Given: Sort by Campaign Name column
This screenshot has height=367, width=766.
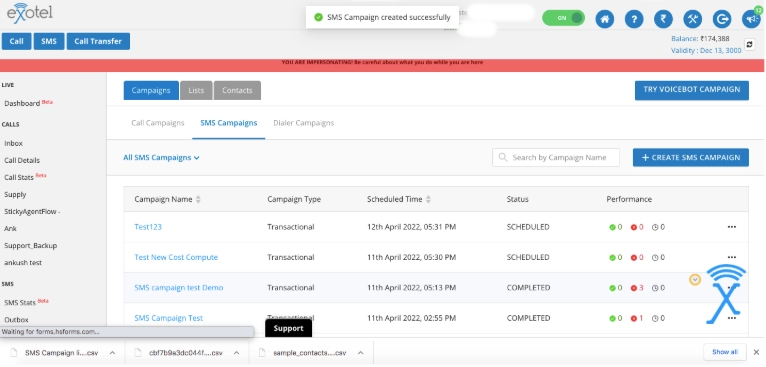Looking at the screenshot, I should click(198, 199).
